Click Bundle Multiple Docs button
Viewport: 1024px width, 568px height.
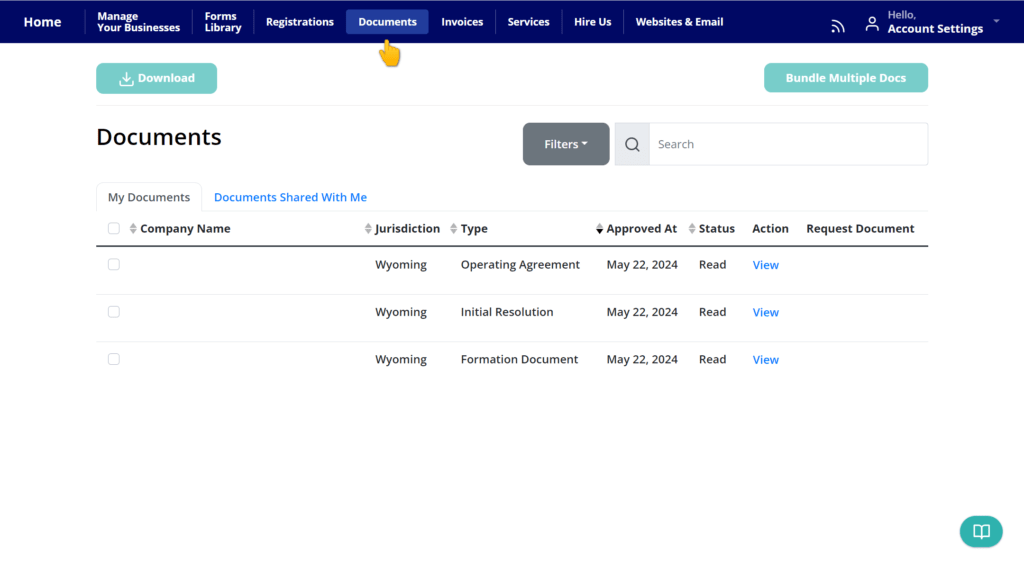[846, 78]
